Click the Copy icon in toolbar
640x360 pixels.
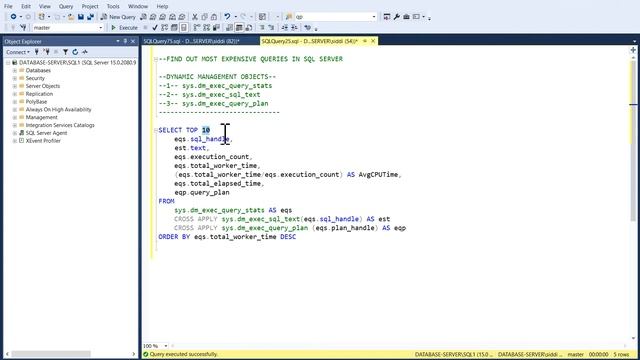204,17
